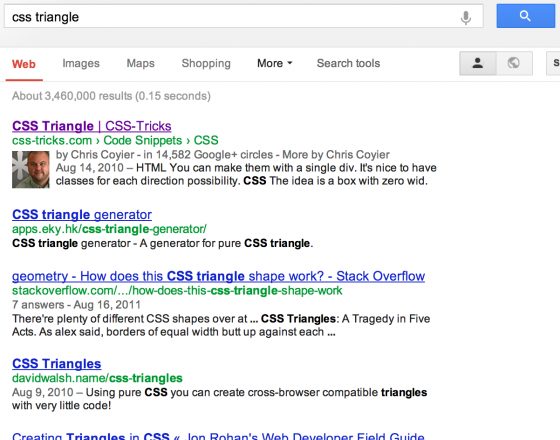Select the Web results tab
This screenshot has width=560, height=440.
(24, 64)
